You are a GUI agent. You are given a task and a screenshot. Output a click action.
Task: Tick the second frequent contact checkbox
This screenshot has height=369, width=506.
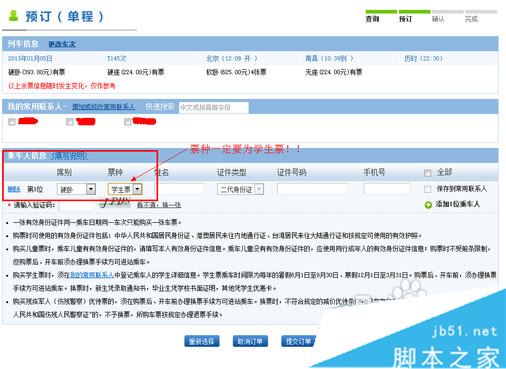(70, 122)
